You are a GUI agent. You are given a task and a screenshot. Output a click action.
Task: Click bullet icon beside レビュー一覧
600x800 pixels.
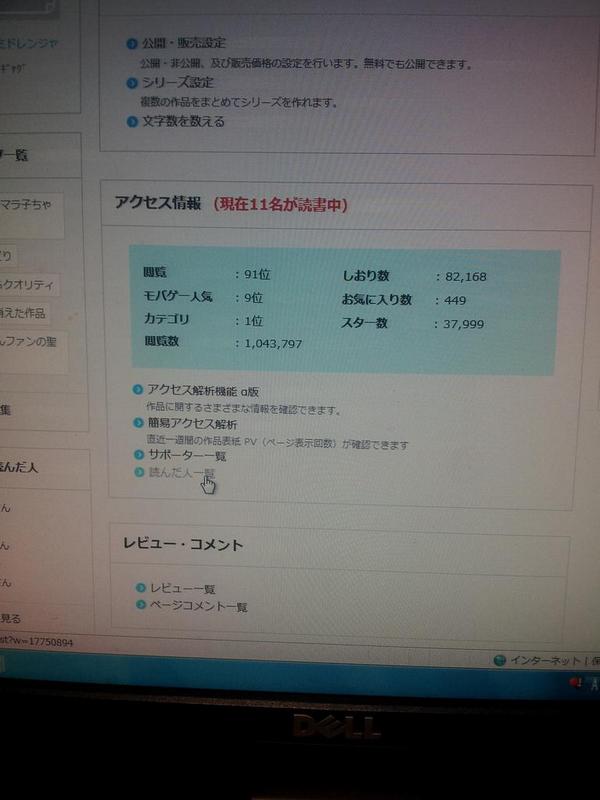(x=141, y=588)
